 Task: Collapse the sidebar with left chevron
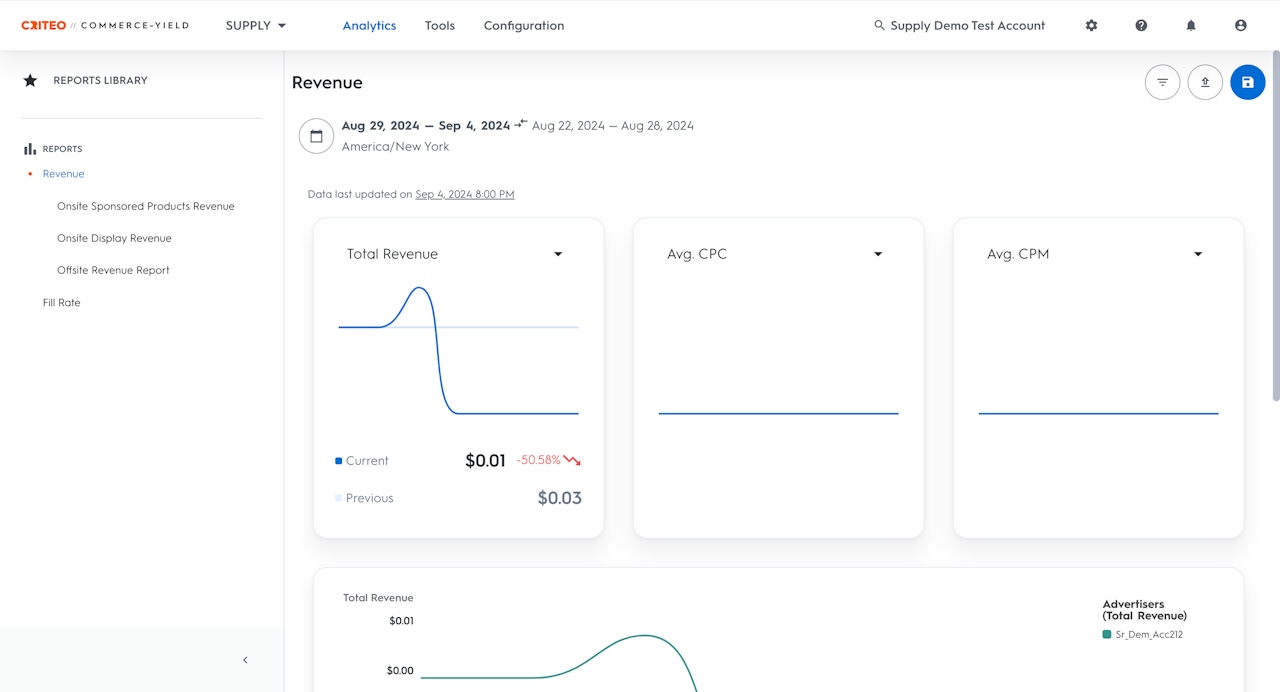point(245,660)
